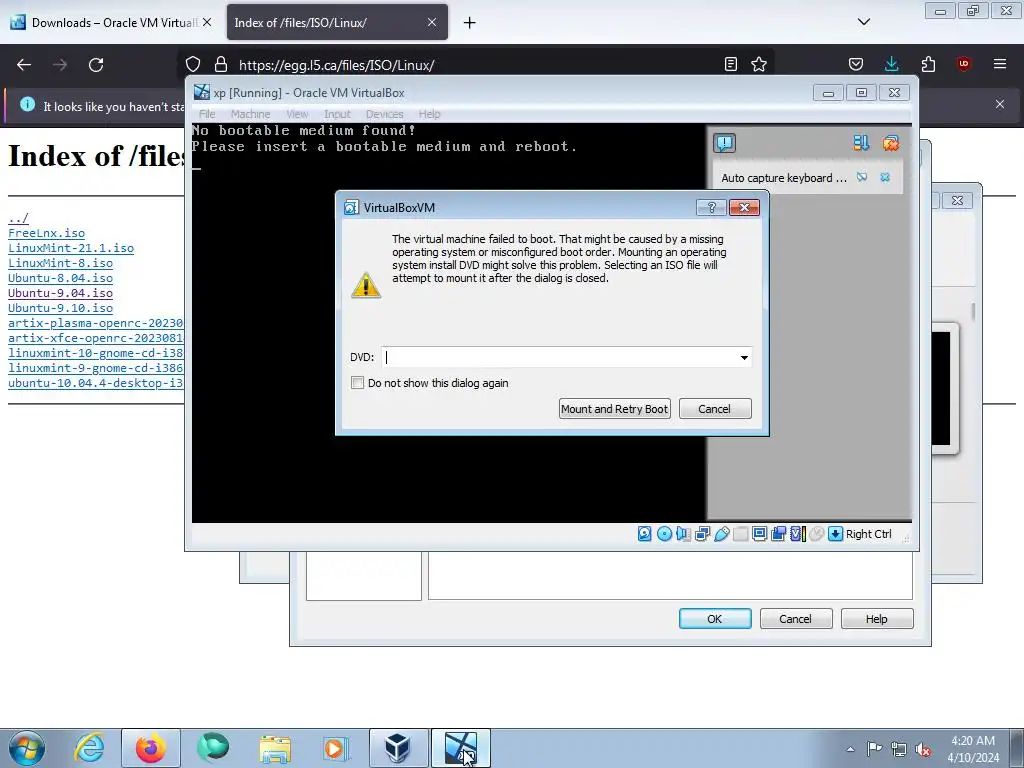Open the FreeLnx.iso link
The width and height of the screenshot is (1024, 768).
tap(46, 233)
